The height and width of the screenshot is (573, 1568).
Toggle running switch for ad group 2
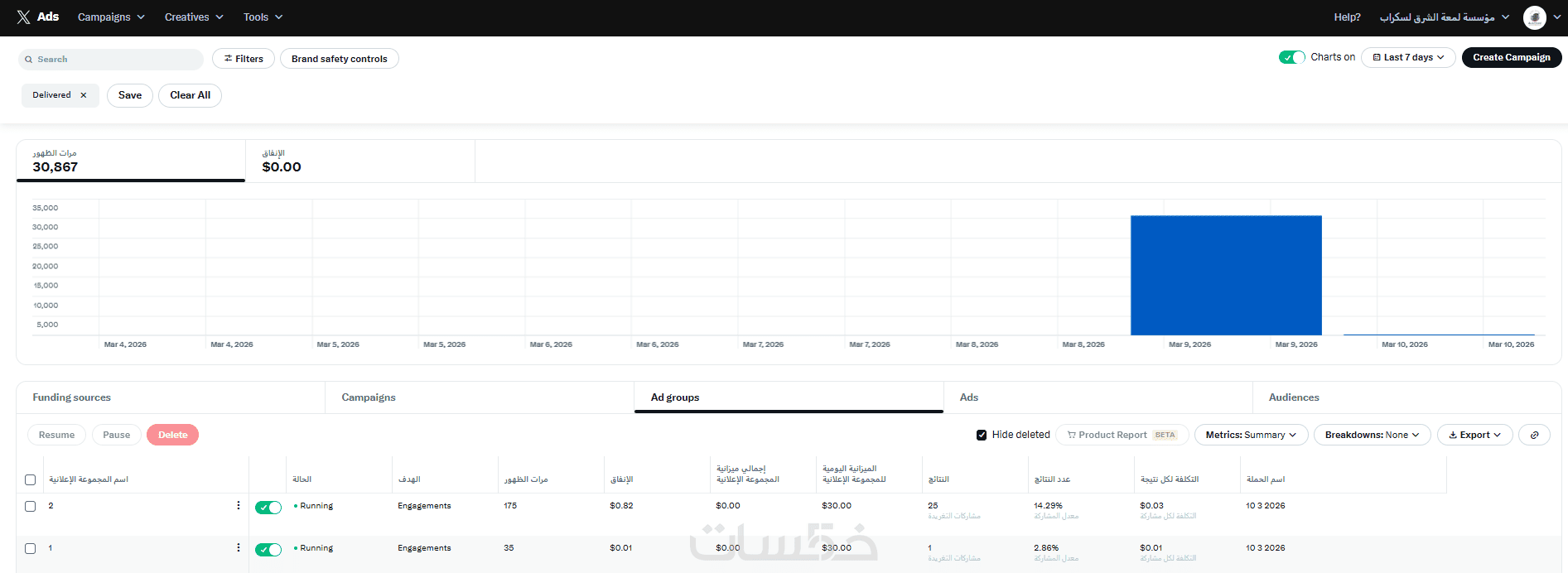click(x=268, y=508)
